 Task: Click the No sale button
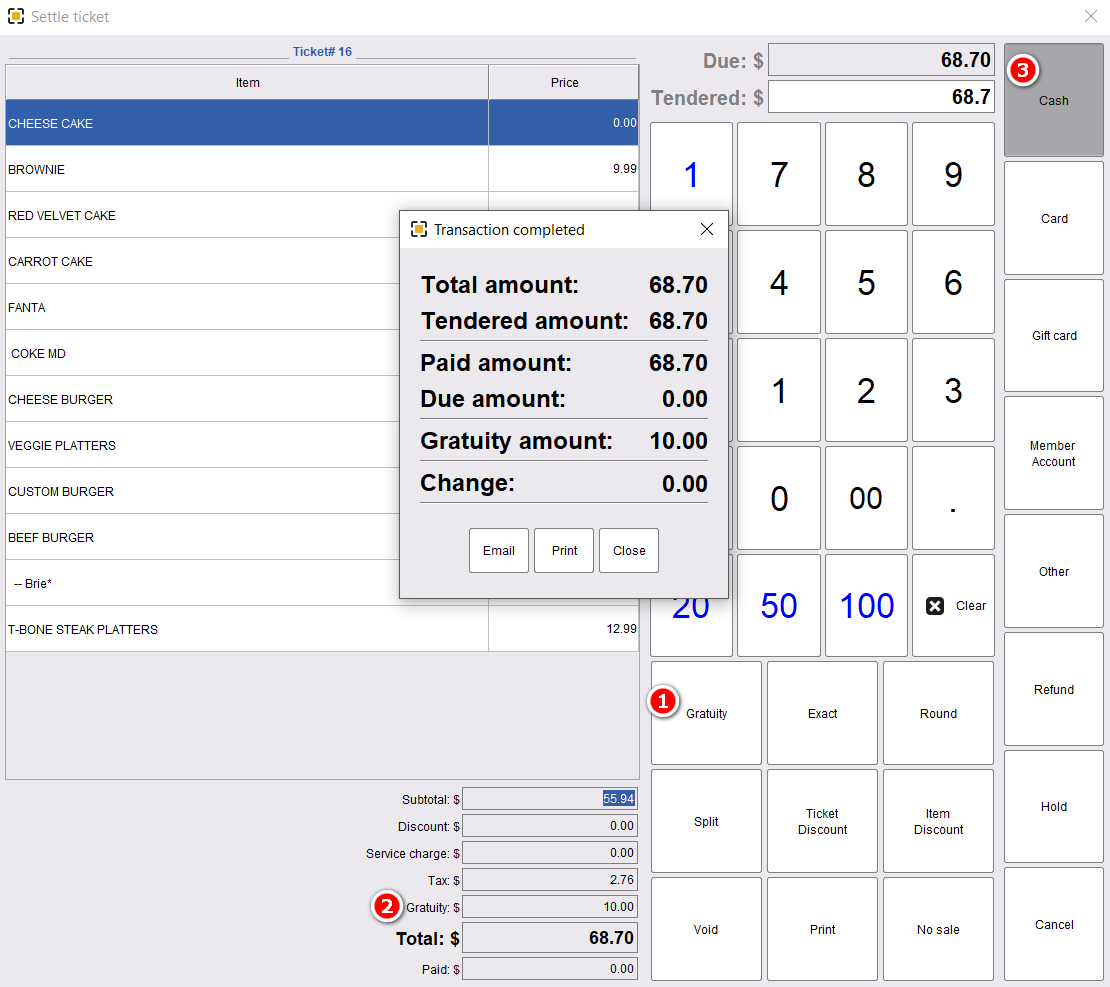tap(938, 929)
